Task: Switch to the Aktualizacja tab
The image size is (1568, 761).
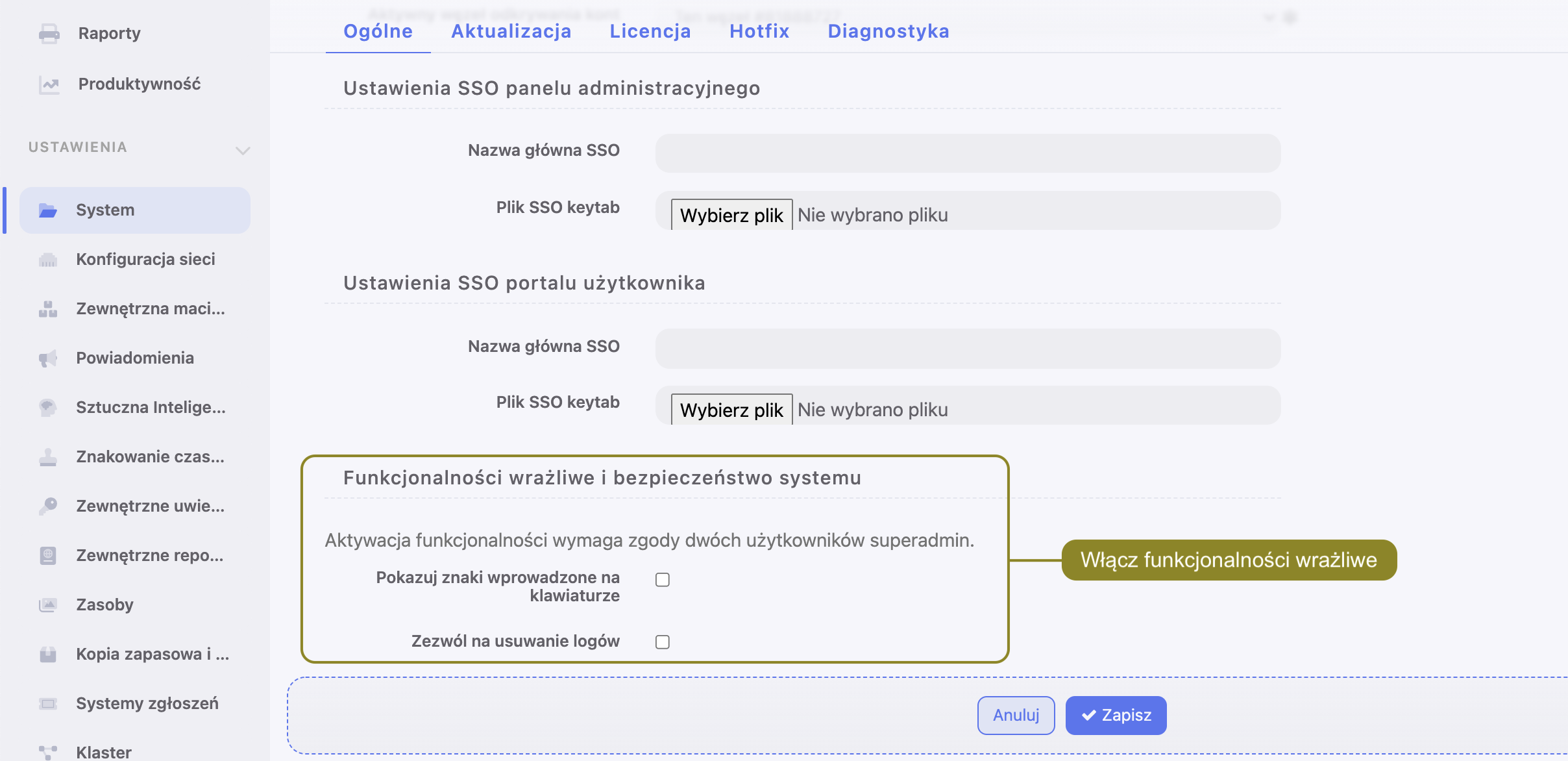Action: tap(511, 31)
